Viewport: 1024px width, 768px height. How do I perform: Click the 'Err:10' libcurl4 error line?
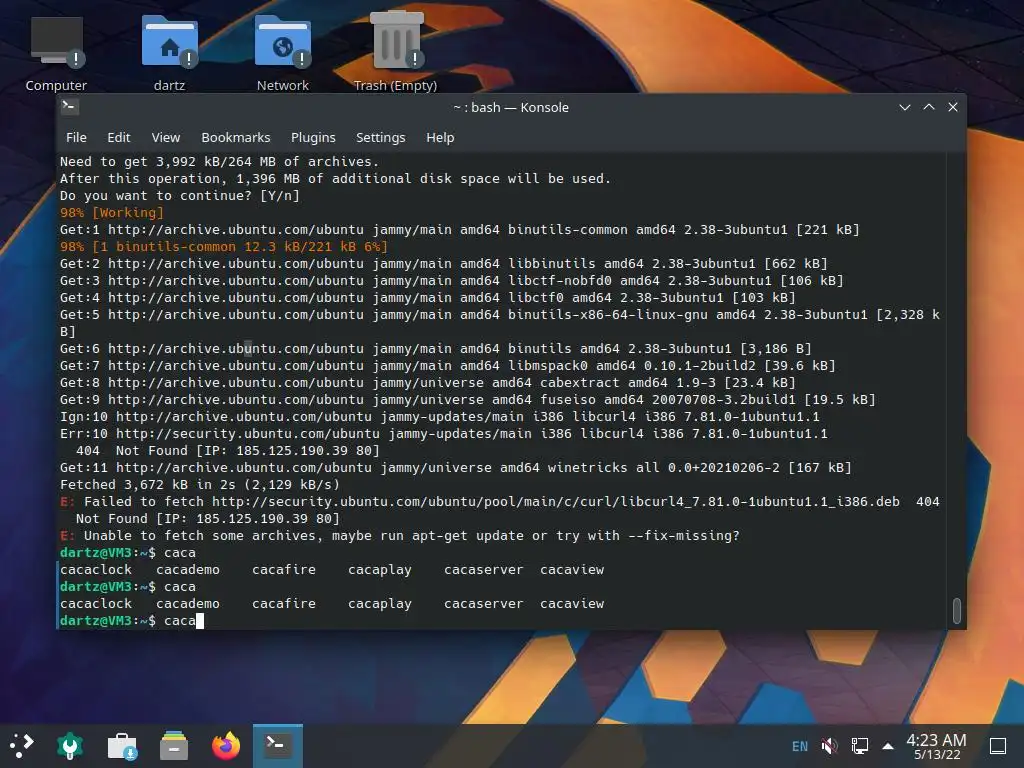(443, 434)
